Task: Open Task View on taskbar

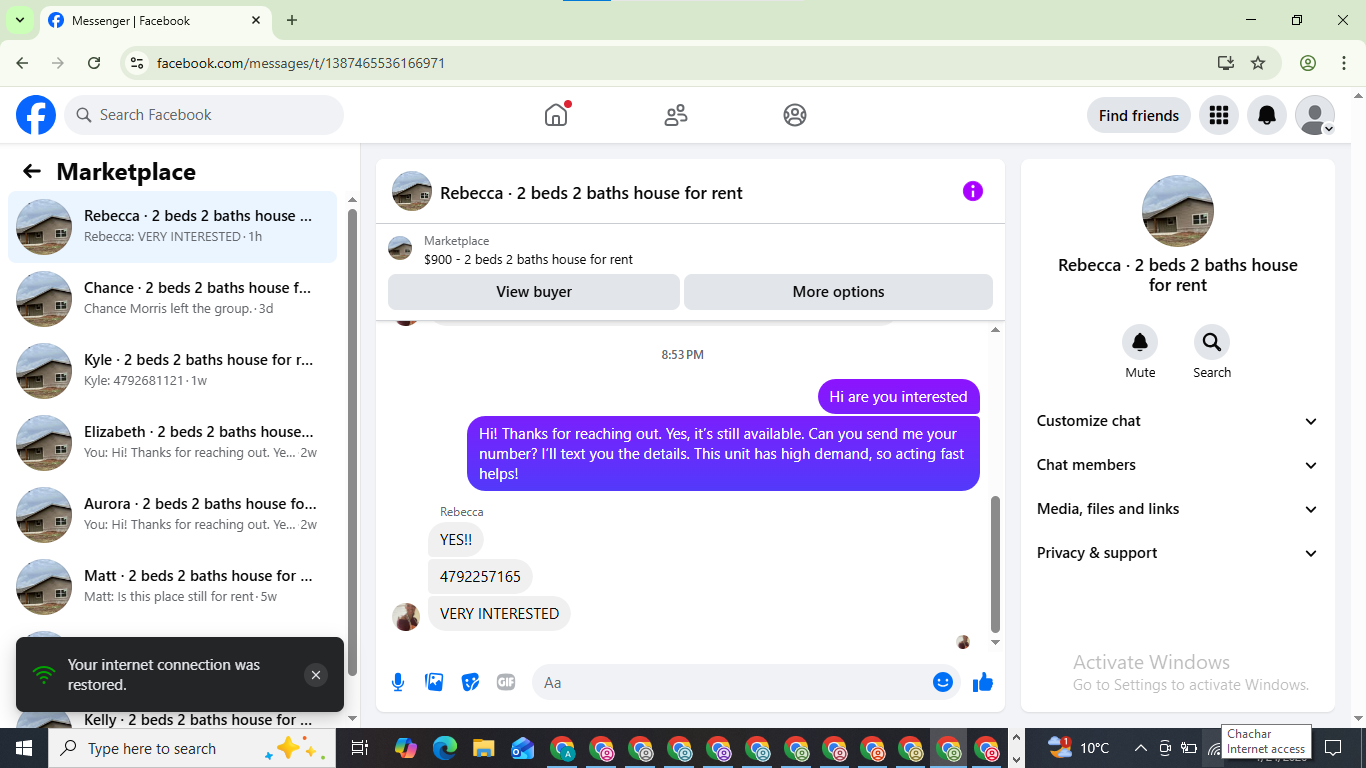Action: tap(360, 748)
